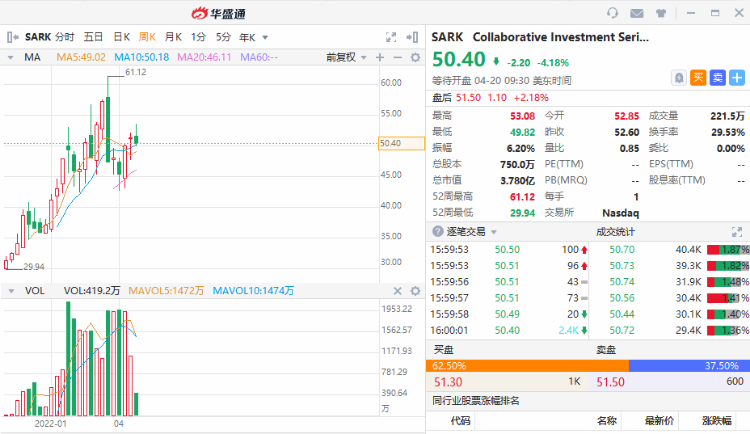Image resolution: width=750 pixels, height=434 pixels.
Task: Open VOL indicator settings gear
Action: click(x=415, y=291)
